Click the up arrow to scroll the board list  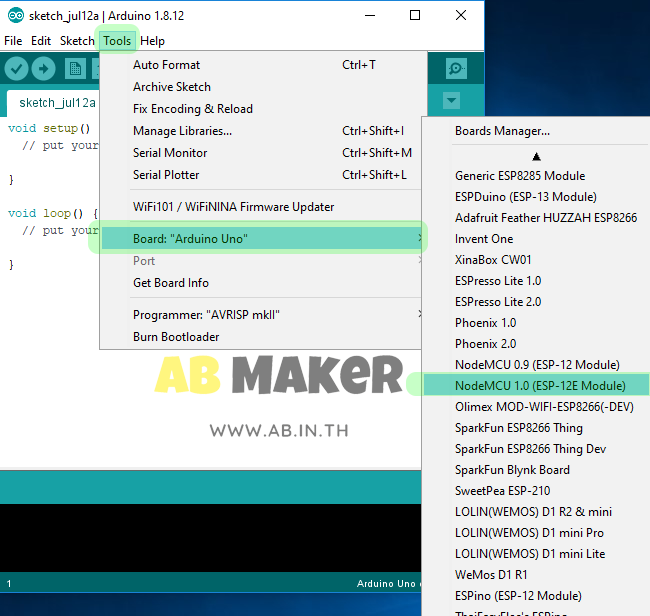pos(536,157)
